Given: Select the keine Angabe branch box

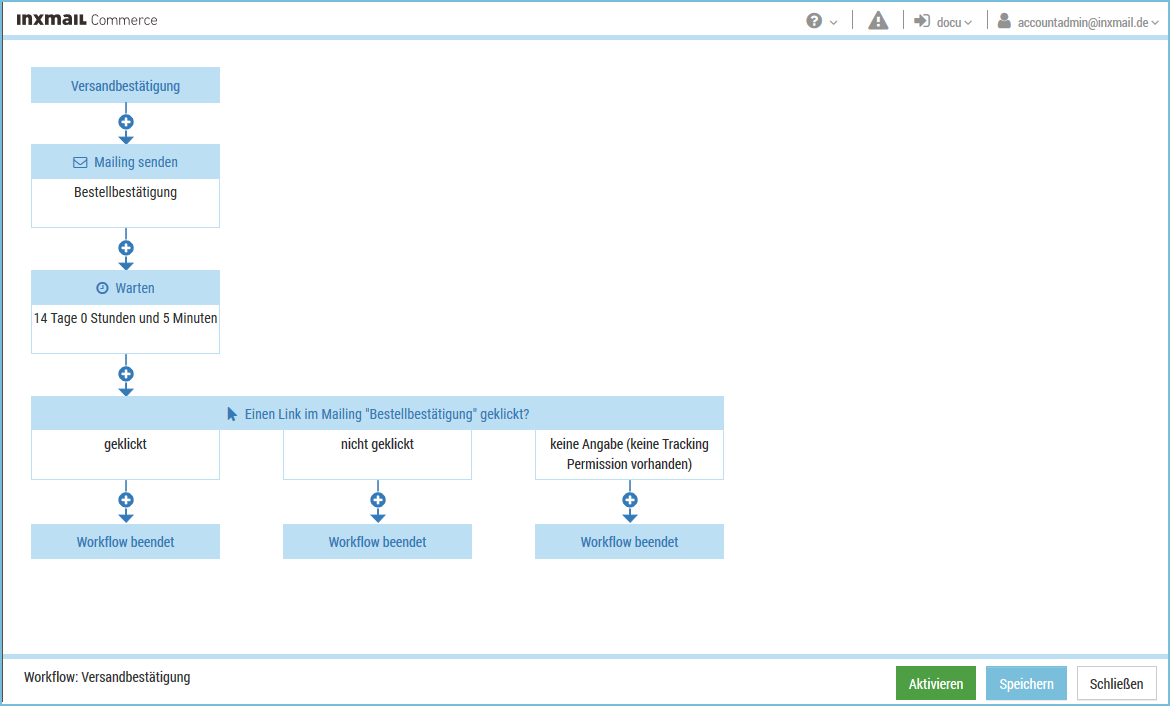Looking at the screenshot, I should pyautogui.click(x=630, y=454).
